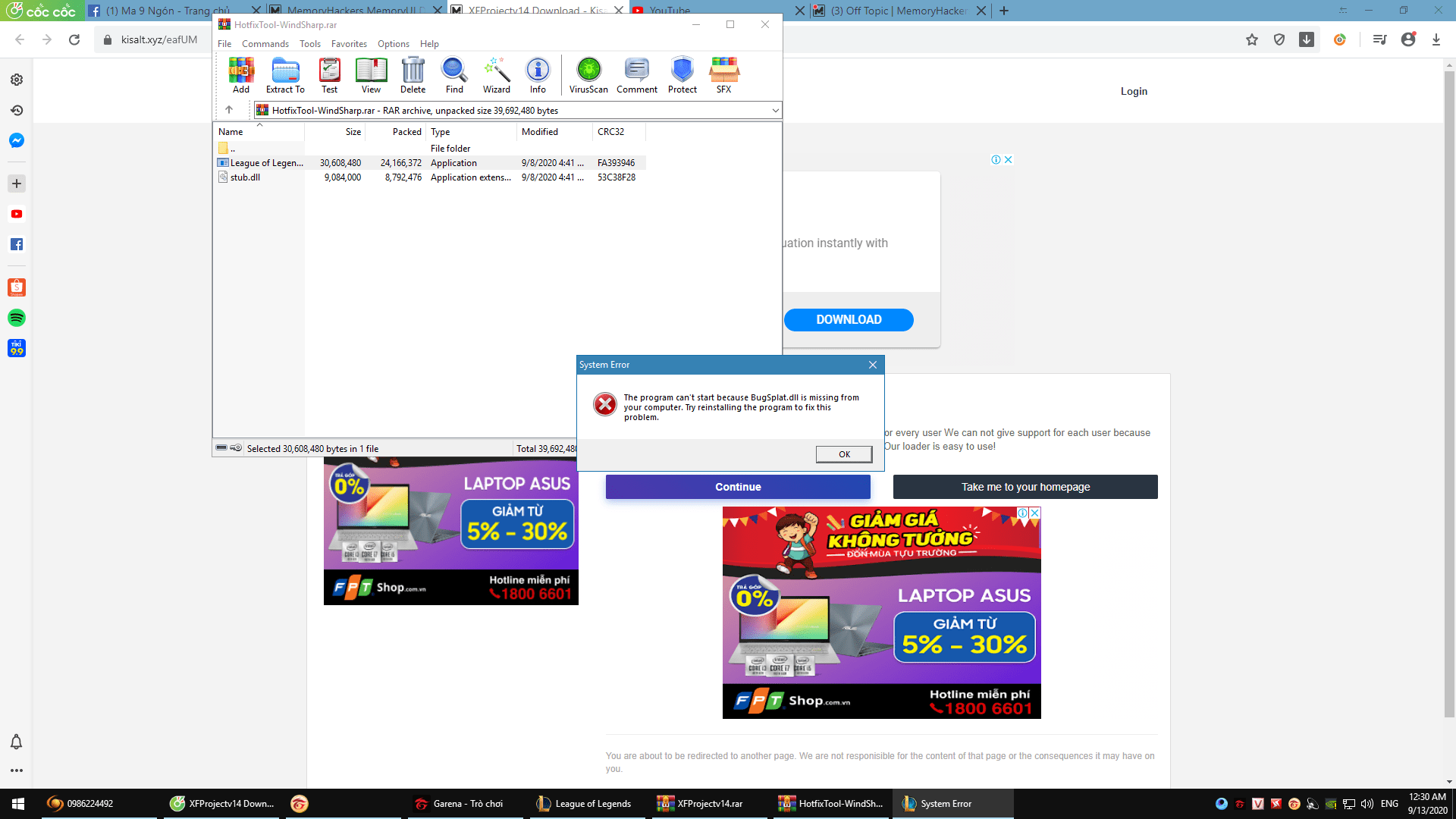
Task: Open a new browser tab
Action: 1004,11
